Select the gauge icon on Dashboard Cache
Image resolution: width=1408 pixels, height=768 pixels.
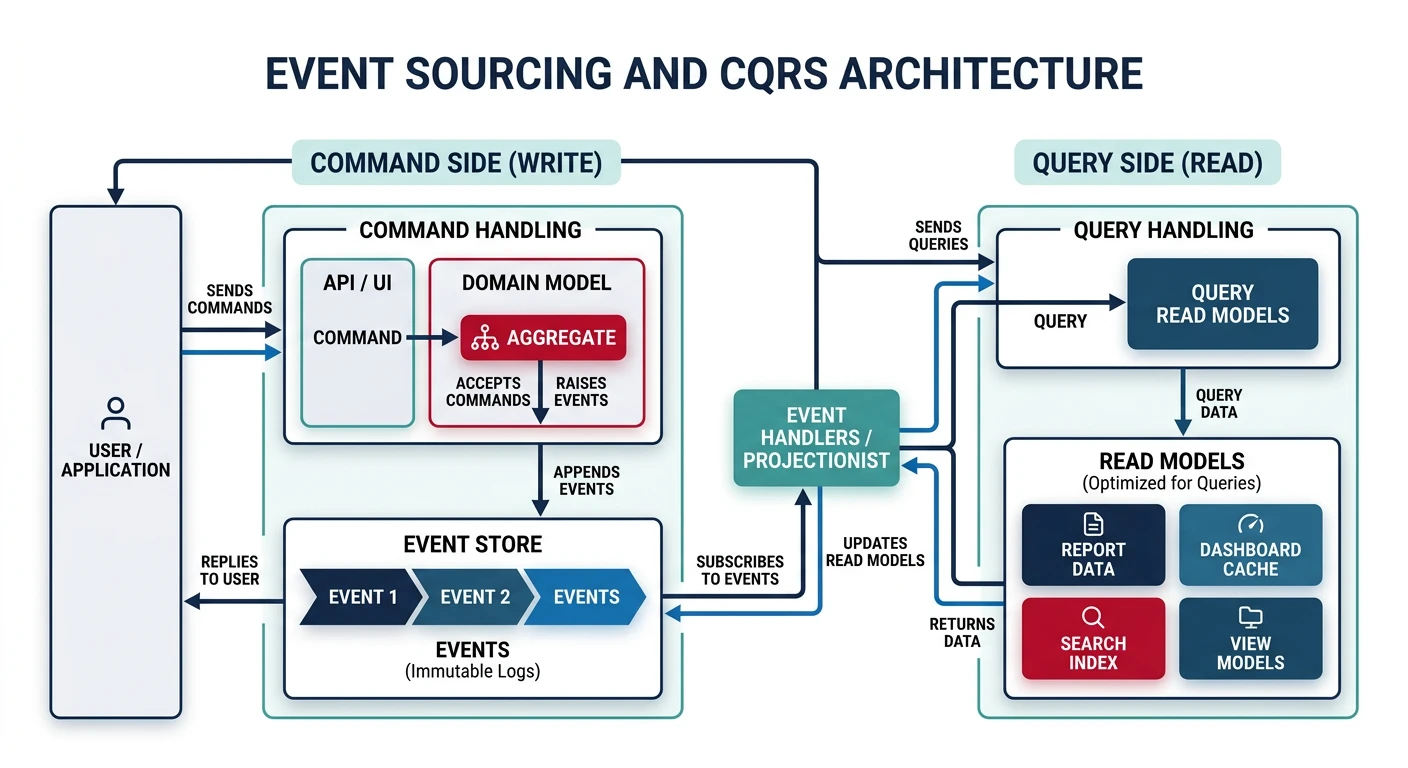pos(1251,522)
